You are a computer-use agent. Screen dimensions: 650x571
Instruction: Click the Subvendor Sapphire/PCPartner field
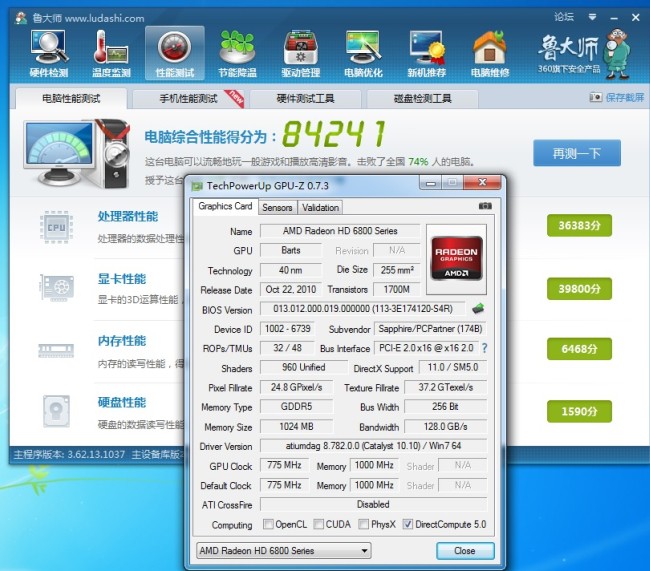(x=430, y=329)
